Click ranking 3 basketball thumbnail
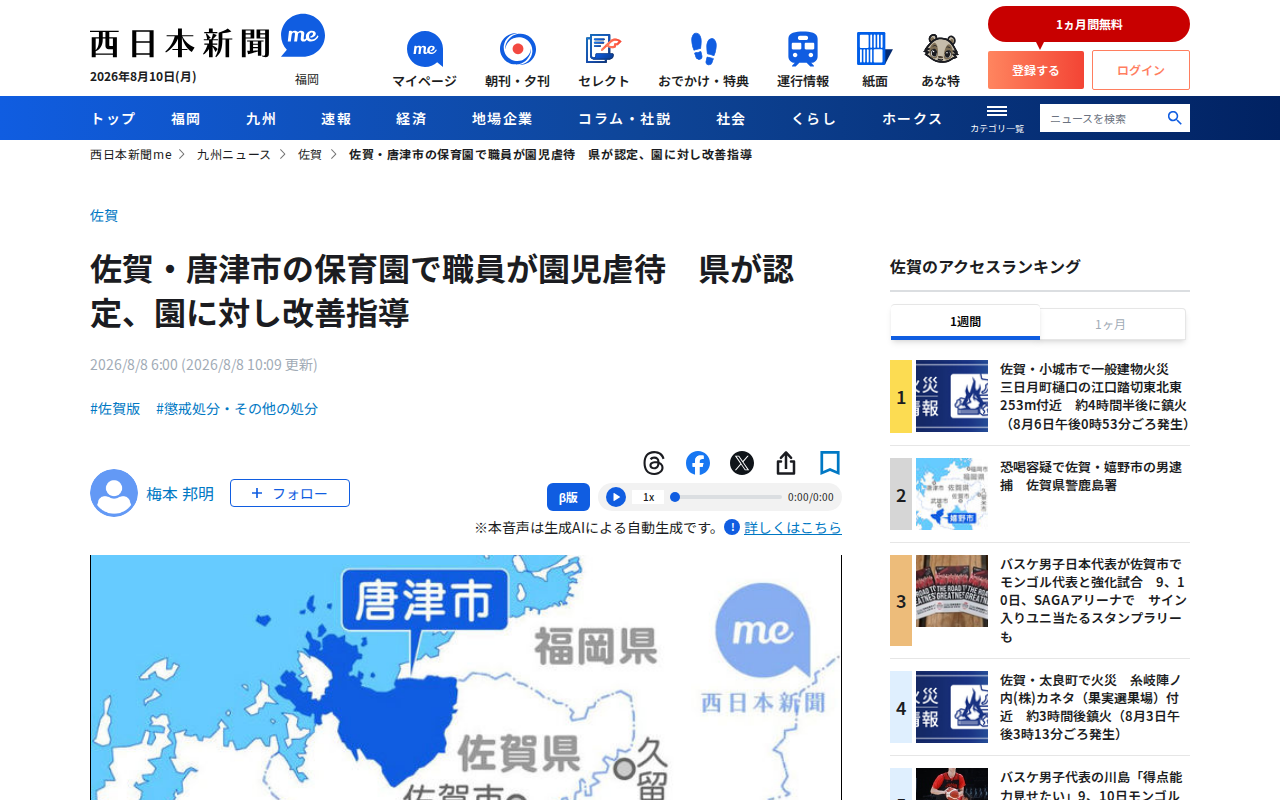This screenshot has height=800, width=1280. [952, 591]
